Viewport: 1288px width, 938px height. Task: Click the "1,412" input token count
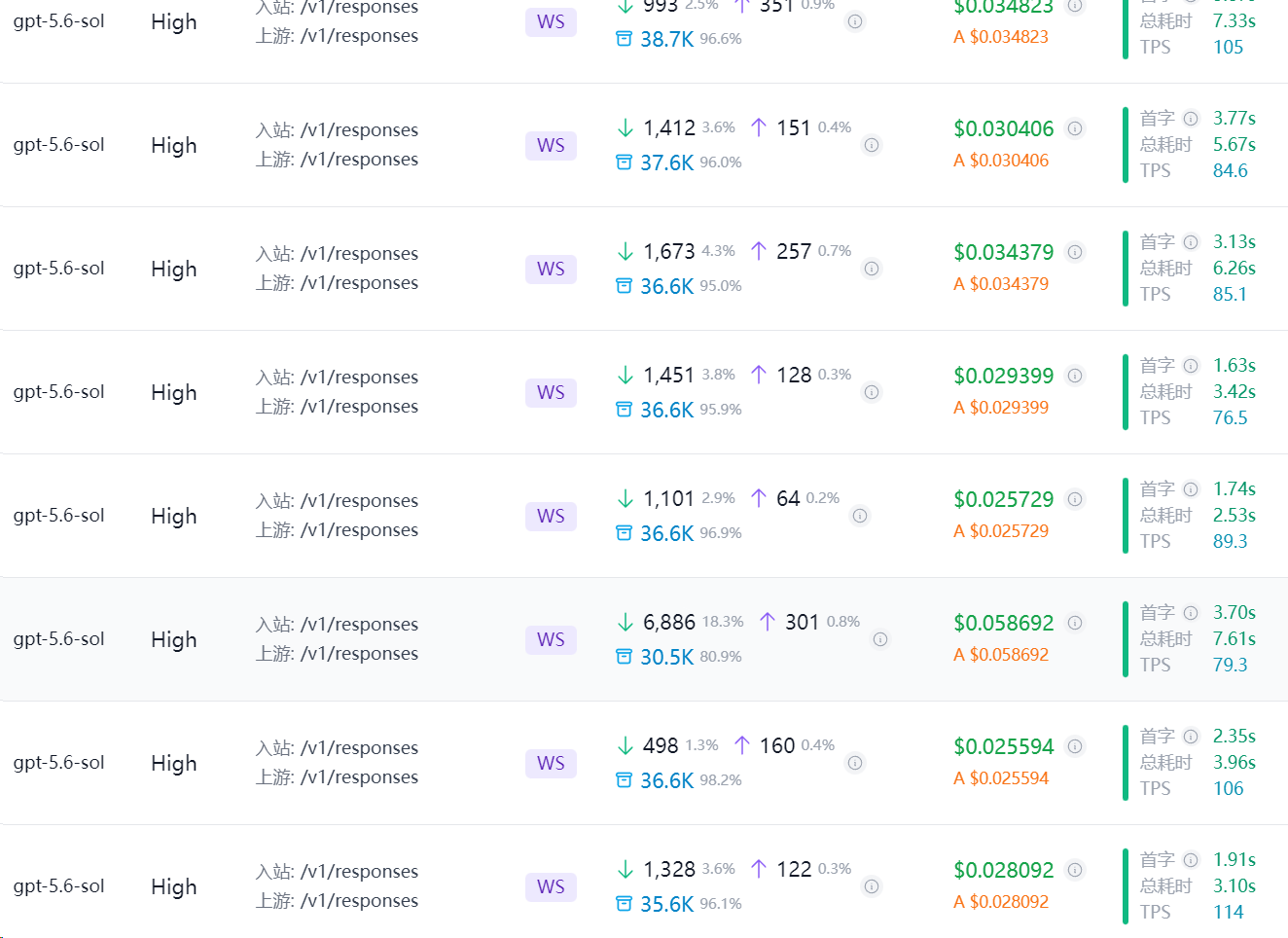click(669, 128)
